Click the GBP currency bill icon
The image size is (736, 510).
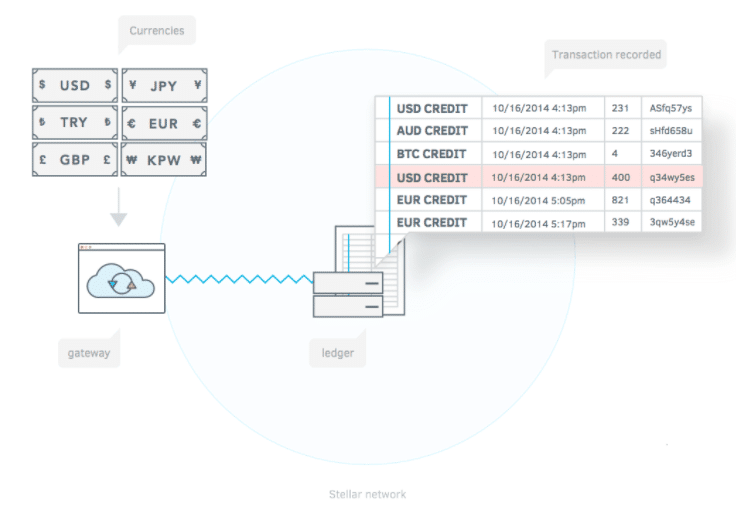75,159
